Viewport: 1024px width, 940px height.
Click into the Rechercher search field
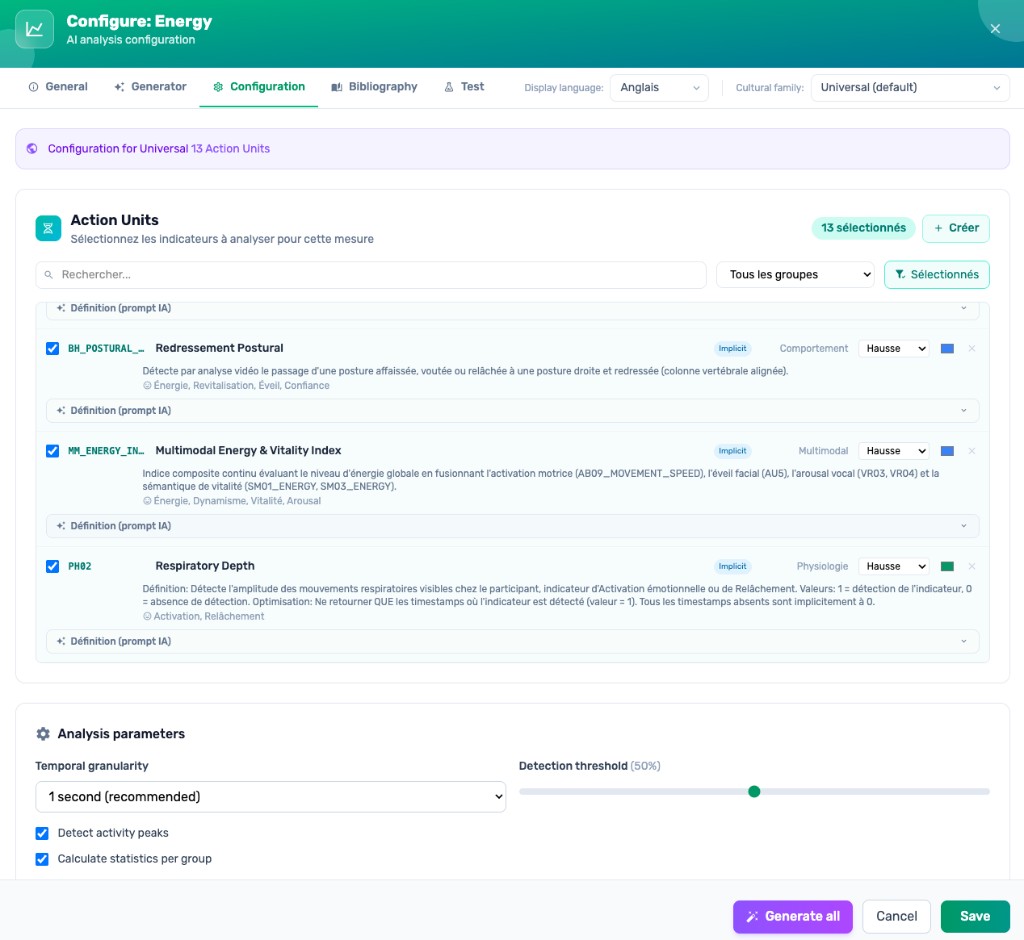click(x=380, y=275)
